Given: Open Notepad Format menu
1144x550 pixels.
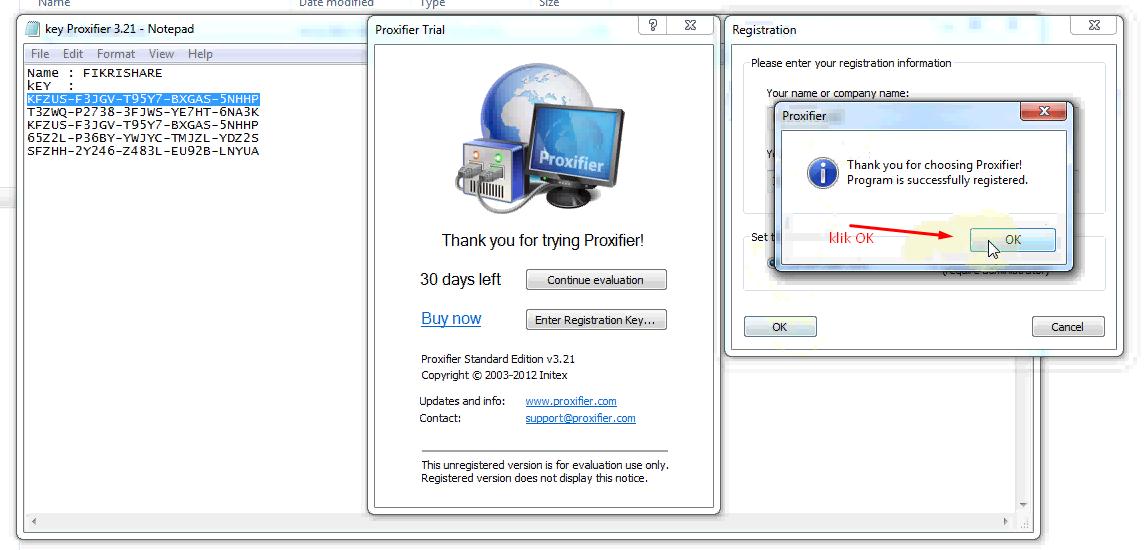Looking at the screenshot, I should pos(116,54).
